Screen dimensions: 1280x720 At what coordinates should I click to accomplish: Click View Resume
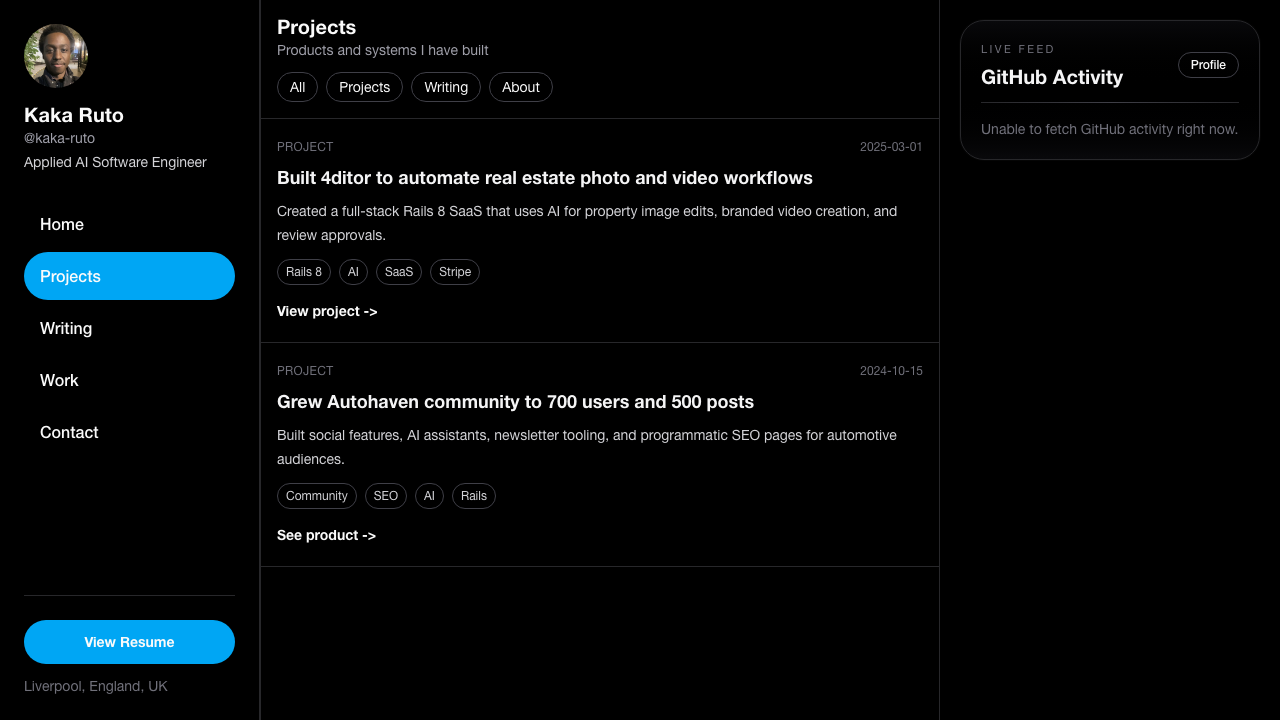[x=129, y=641]
